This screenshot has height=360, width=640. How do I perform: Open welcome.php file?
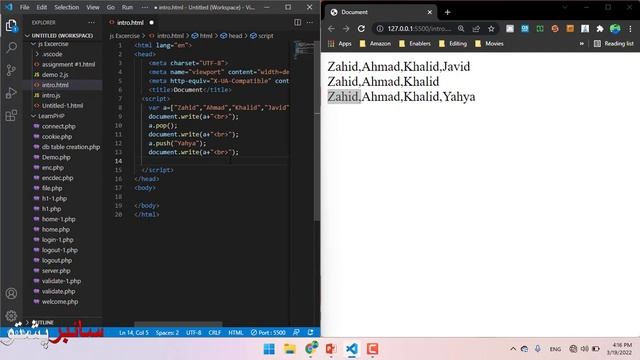(60, 302)
